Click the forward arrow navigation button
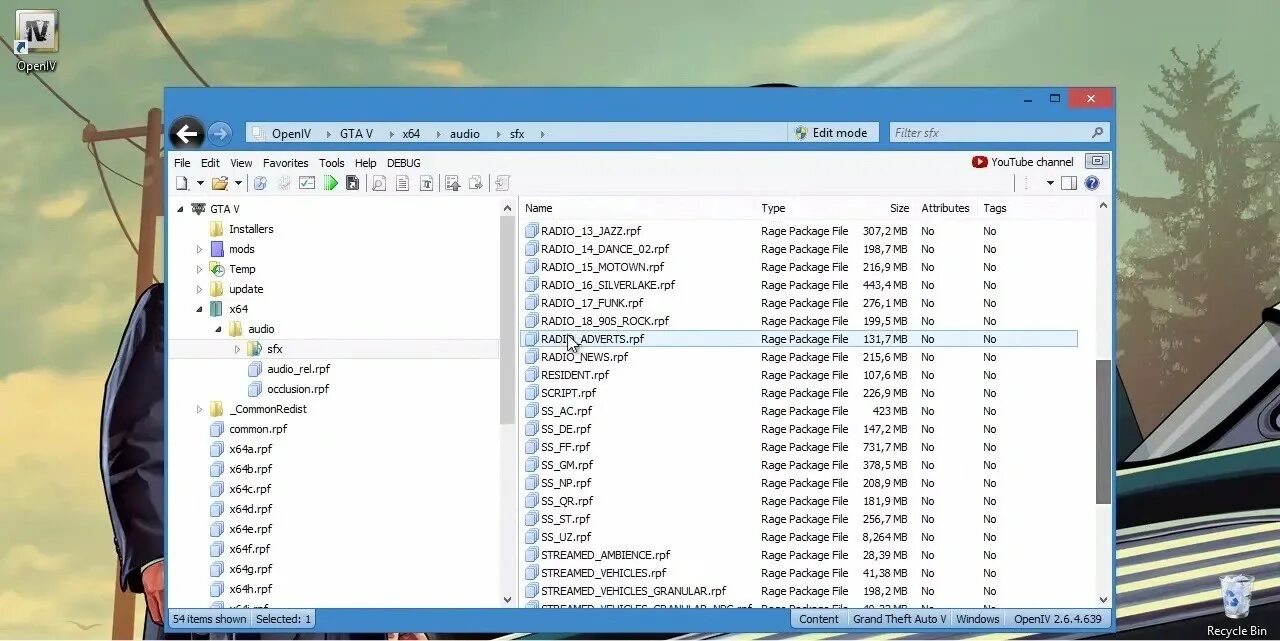 (220, 133)
